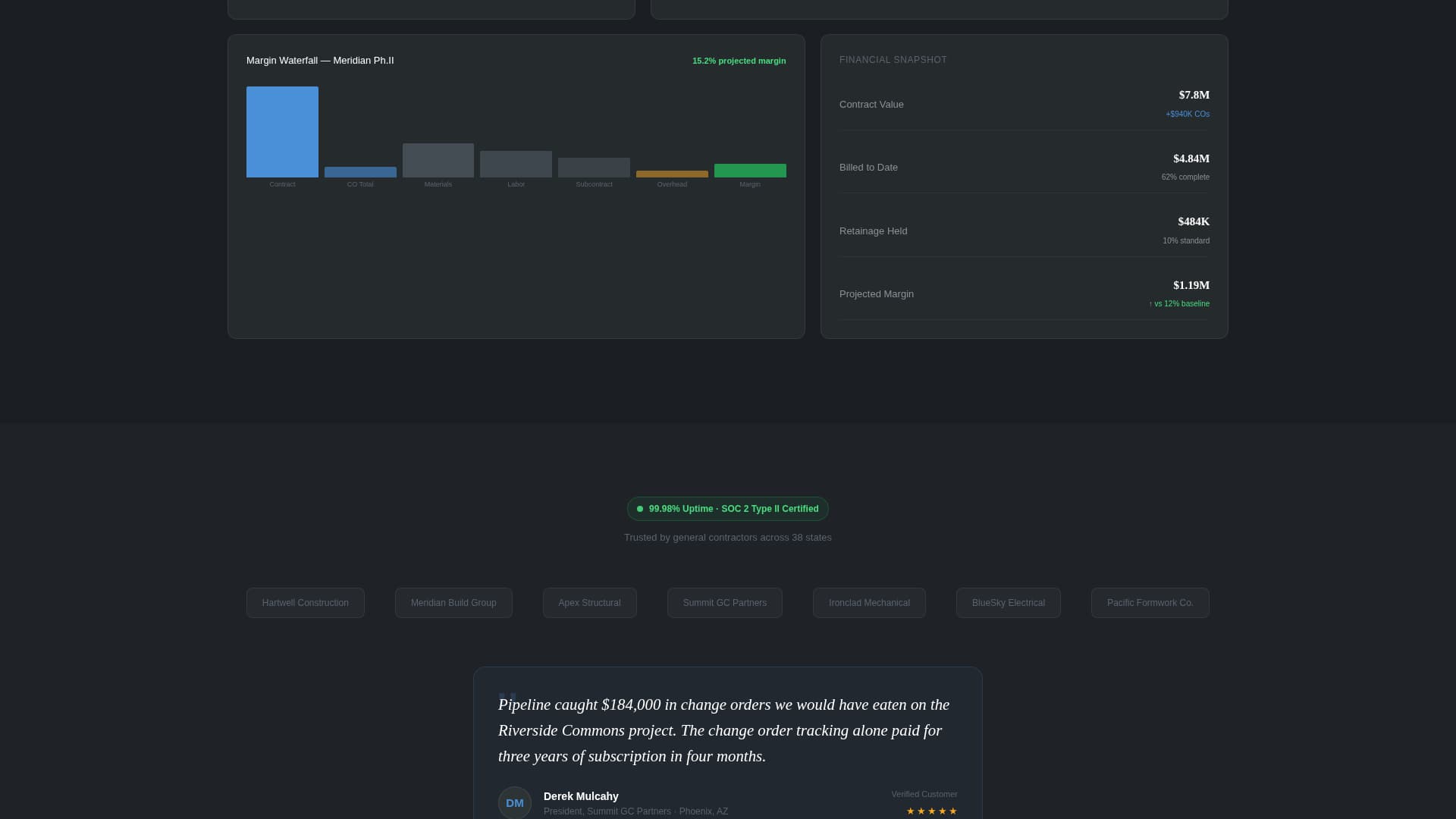The height and width of the screenshot is (819, 1456).
Task: Click the green uptime status dot
Action: 640,509
